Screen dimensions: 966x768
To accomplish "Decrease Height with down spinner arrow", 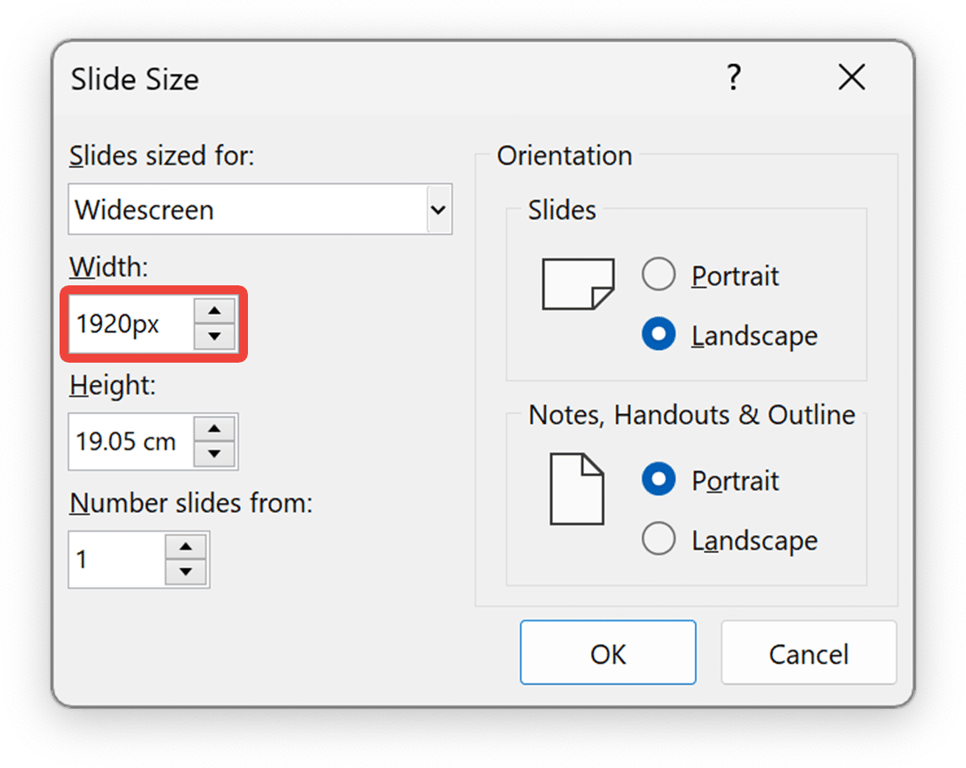I will pyautogui.click(x=213, y=454).
